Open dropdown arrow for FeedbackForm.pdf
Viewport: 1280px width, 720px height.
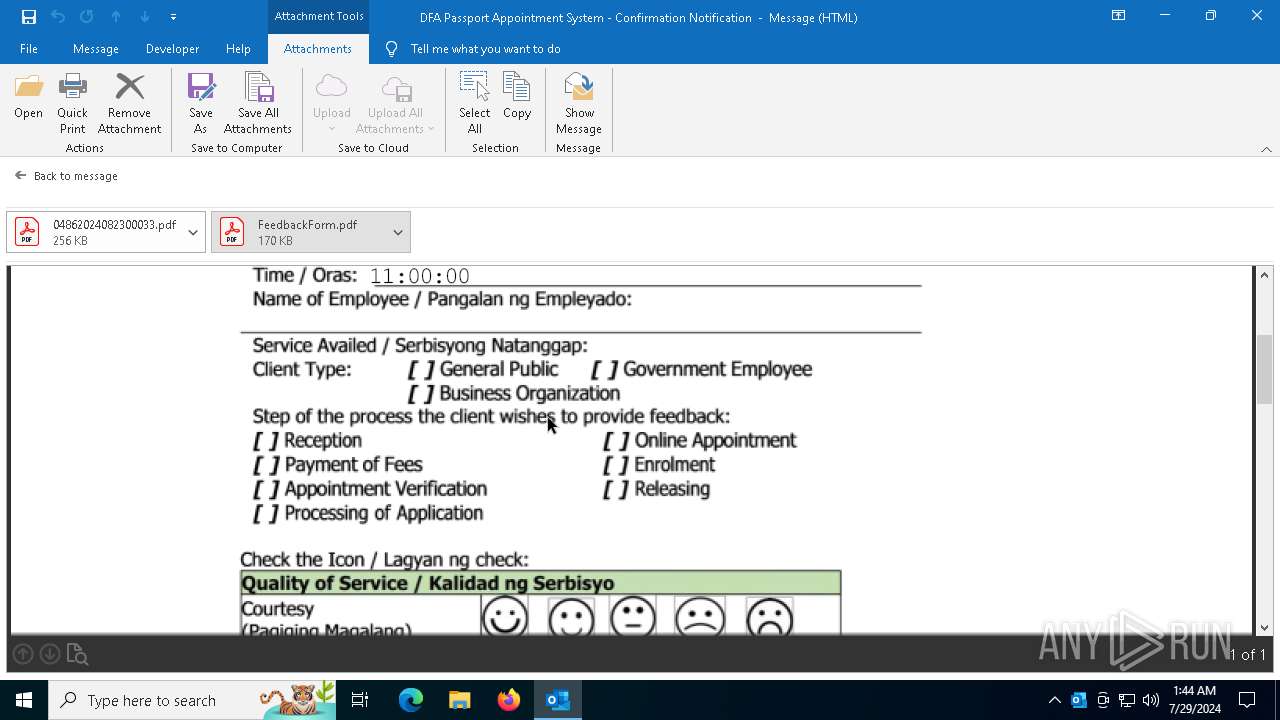pyautogui.click(x=398, y=232)
